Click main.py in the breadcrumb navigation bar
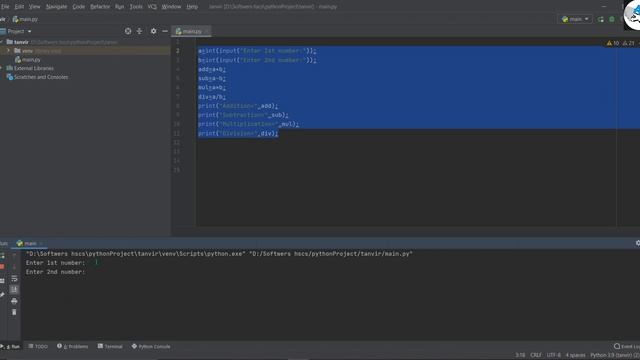 tap(25, 19)
